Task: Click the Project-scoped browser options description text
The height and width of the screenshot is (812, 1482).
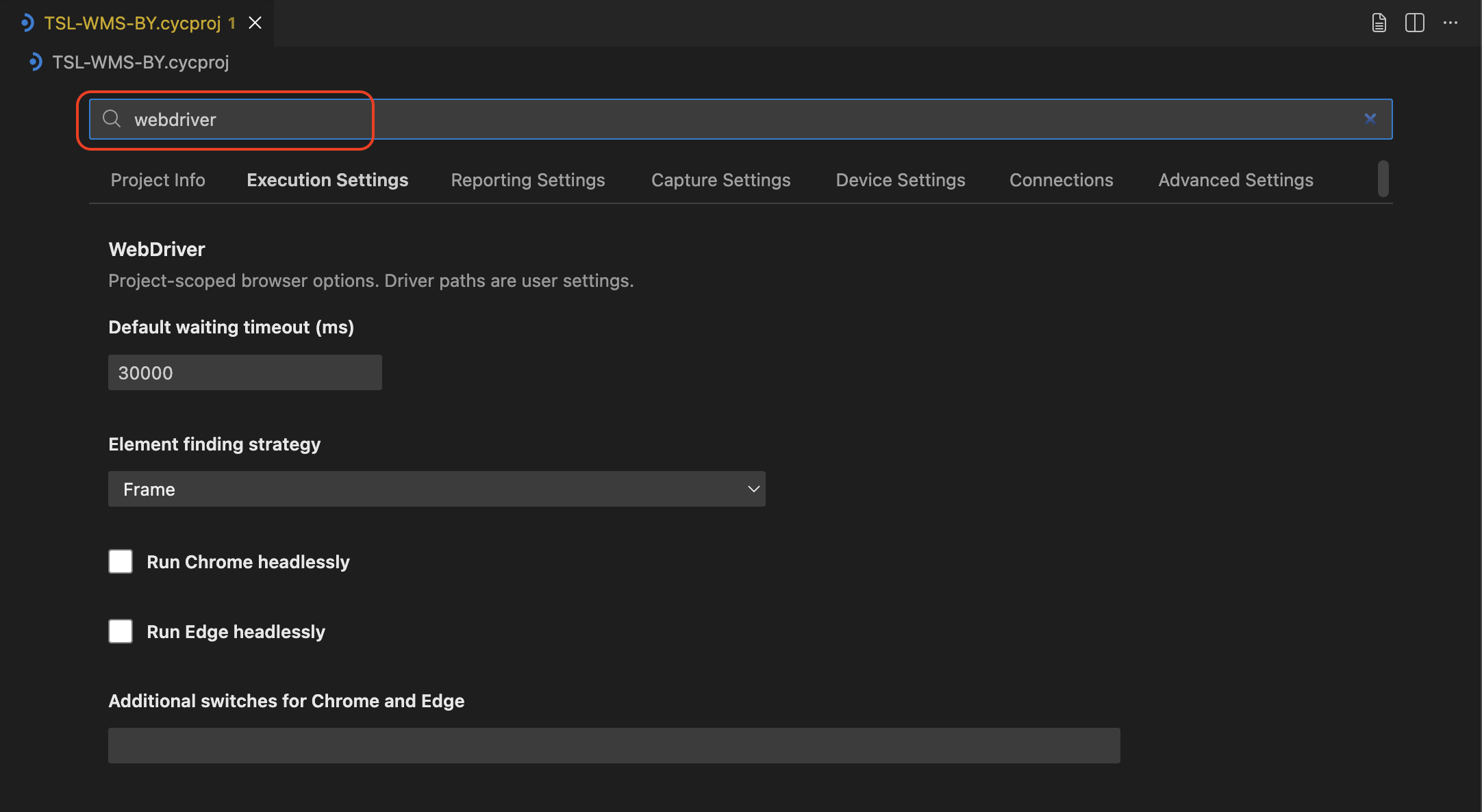Action: (x=371, y=281)
